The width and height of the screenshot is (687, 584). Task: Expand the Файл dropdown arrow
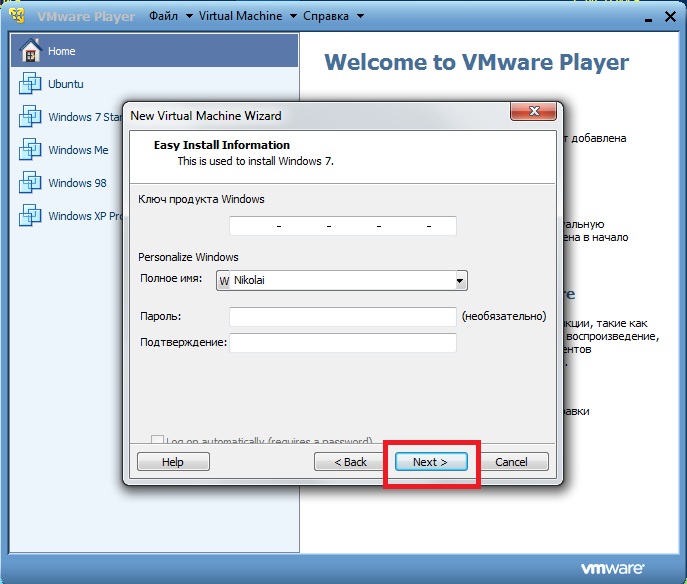coord(189,17)
